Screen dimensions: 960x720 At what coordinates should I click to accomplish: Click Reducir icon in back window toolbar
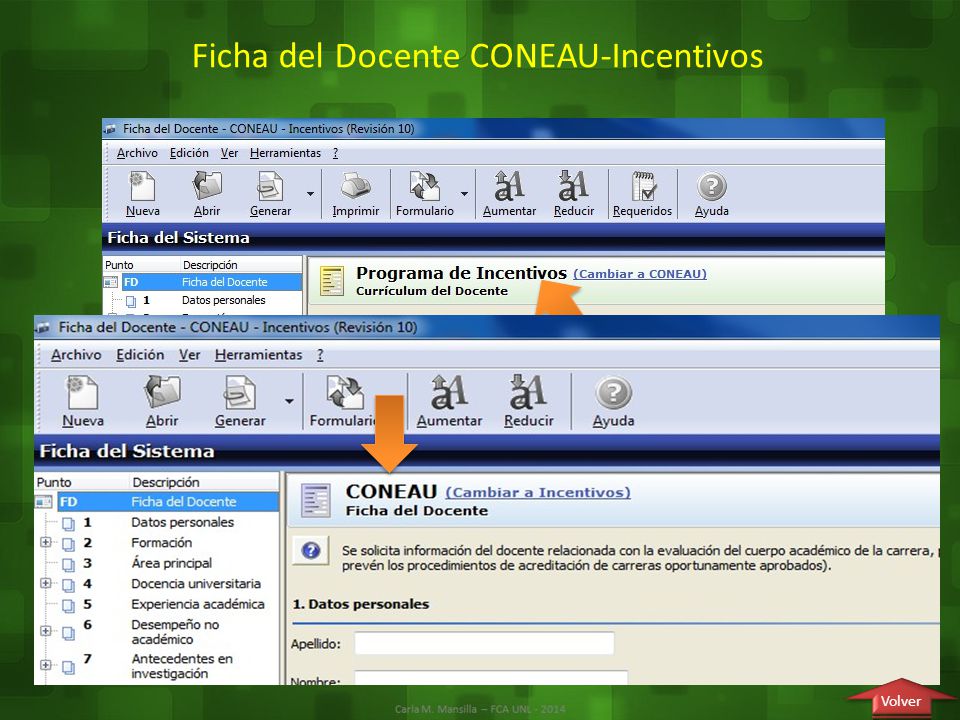[574, 186]
